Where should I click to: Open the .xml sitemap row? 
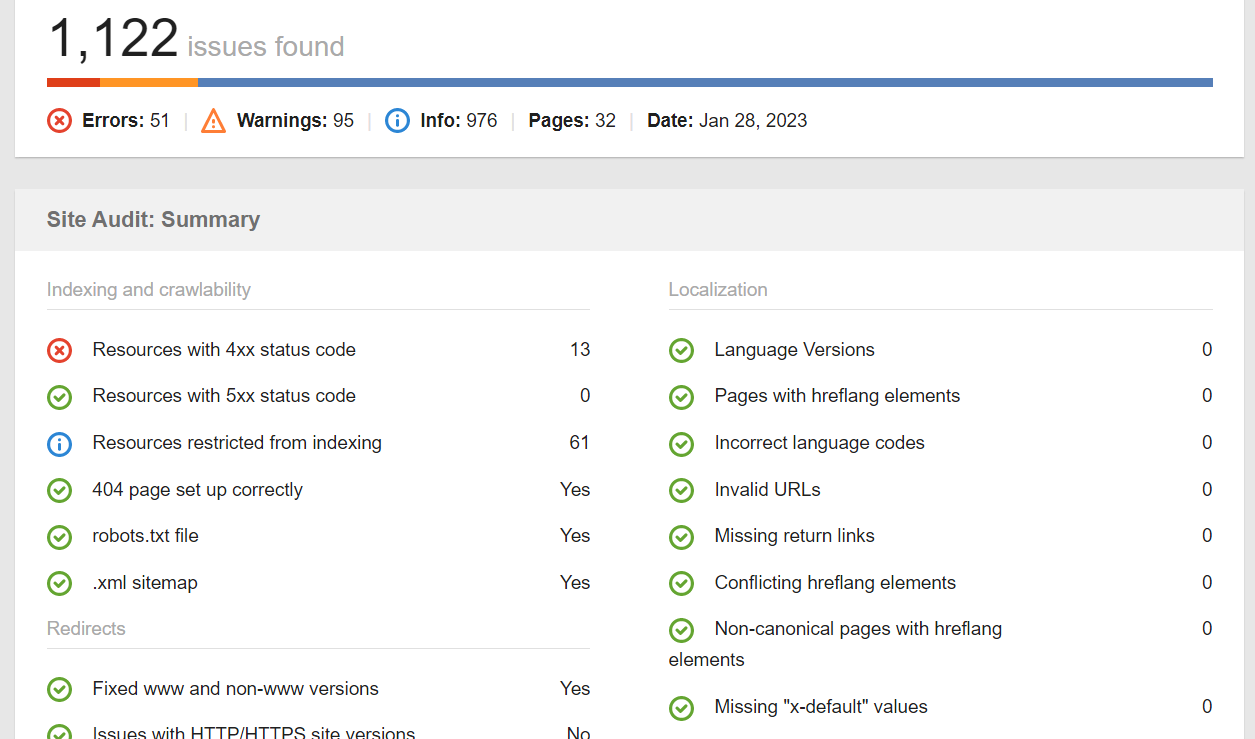point(318,582)
